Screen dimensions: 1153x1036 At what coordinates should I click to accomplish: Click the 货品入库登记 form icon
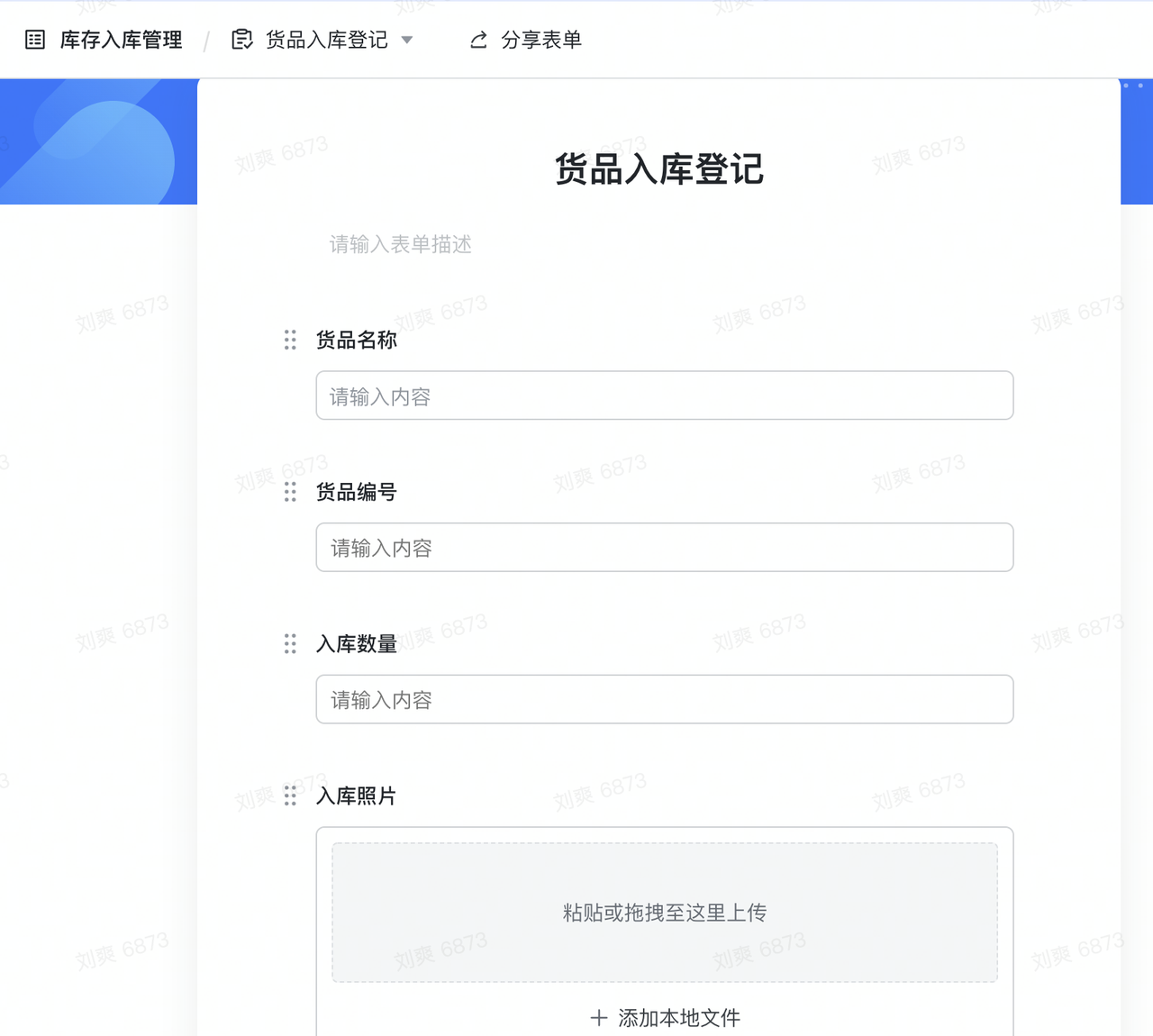tap(241, 40)
